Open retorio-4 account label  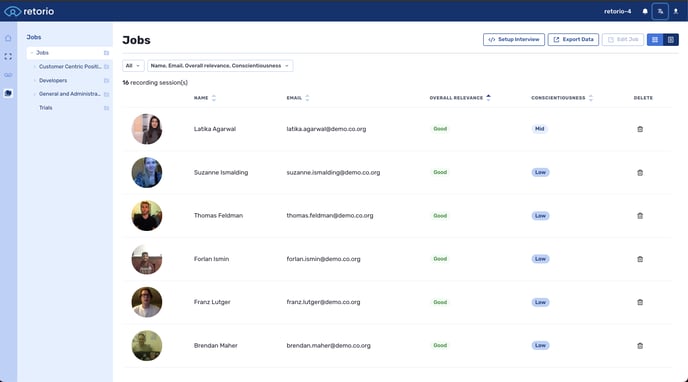[617, 11]
